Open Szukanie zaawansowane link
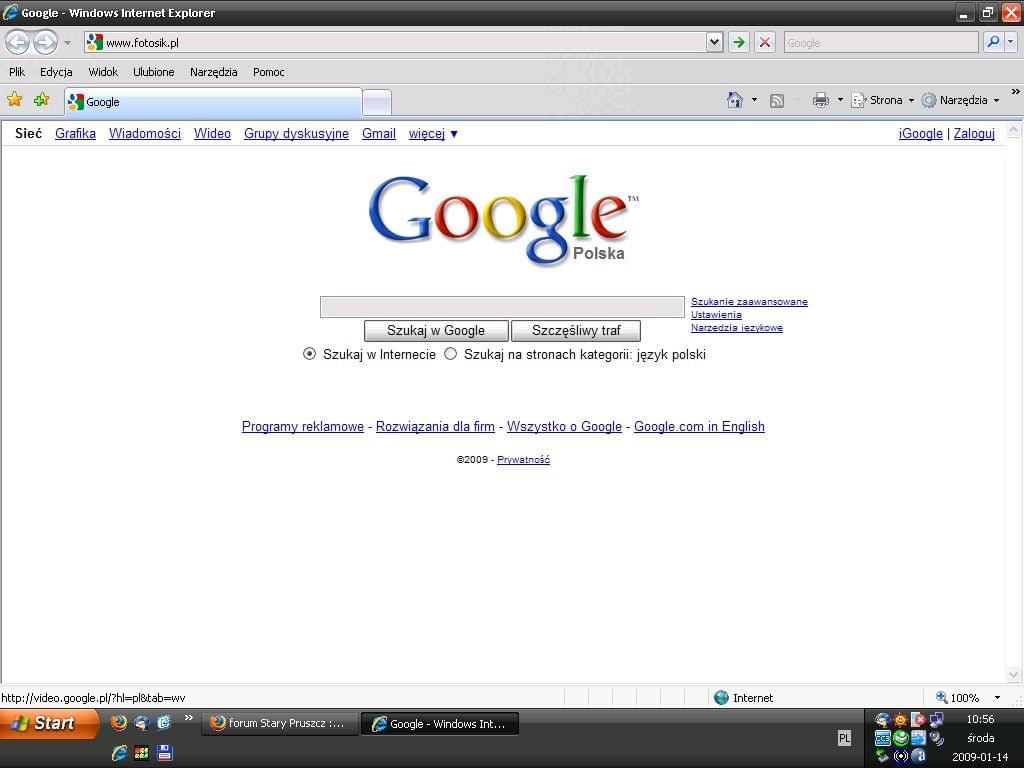The height and width of the screenshot is (768, 1024). tap(749, 302)
